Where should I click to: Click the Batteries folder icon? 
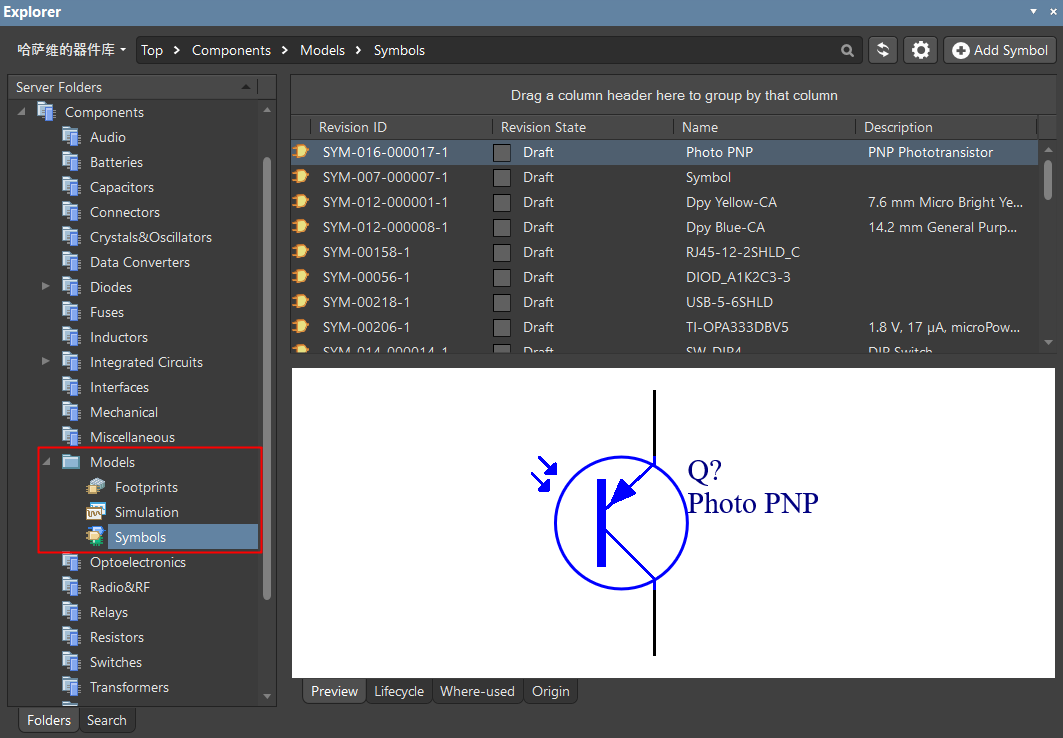tap(71, 162)
